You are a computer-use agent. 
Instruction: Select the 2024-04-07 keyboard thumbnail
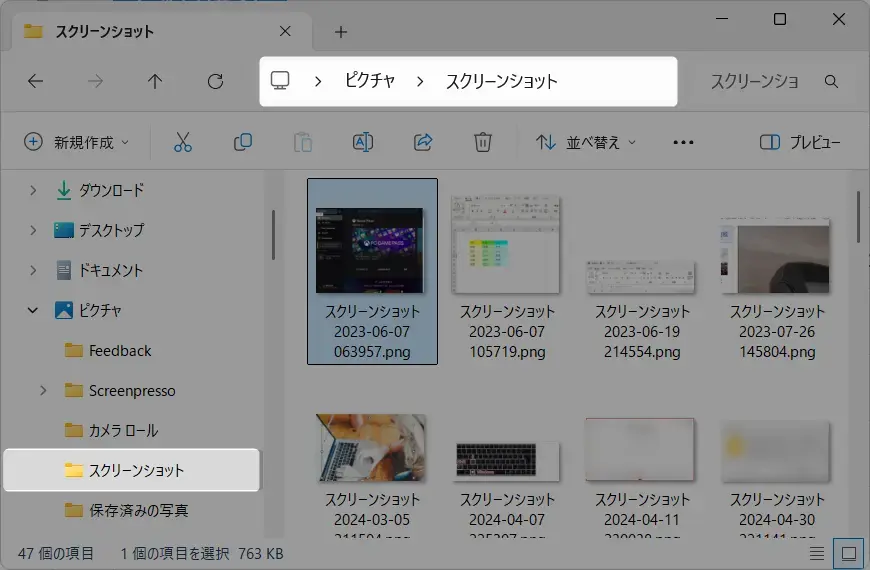(x=505, y=461)
